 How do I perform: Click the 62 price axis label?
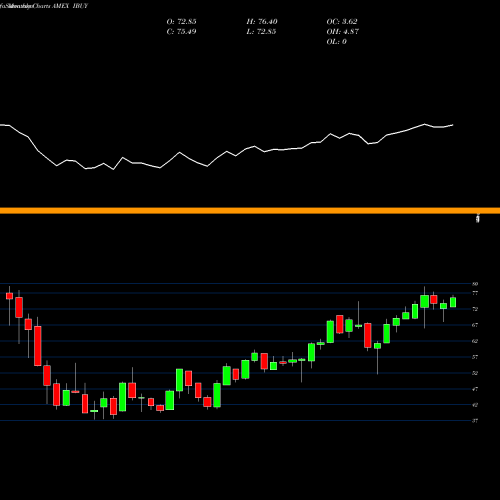pyautogui.click(x=475, y=341)
